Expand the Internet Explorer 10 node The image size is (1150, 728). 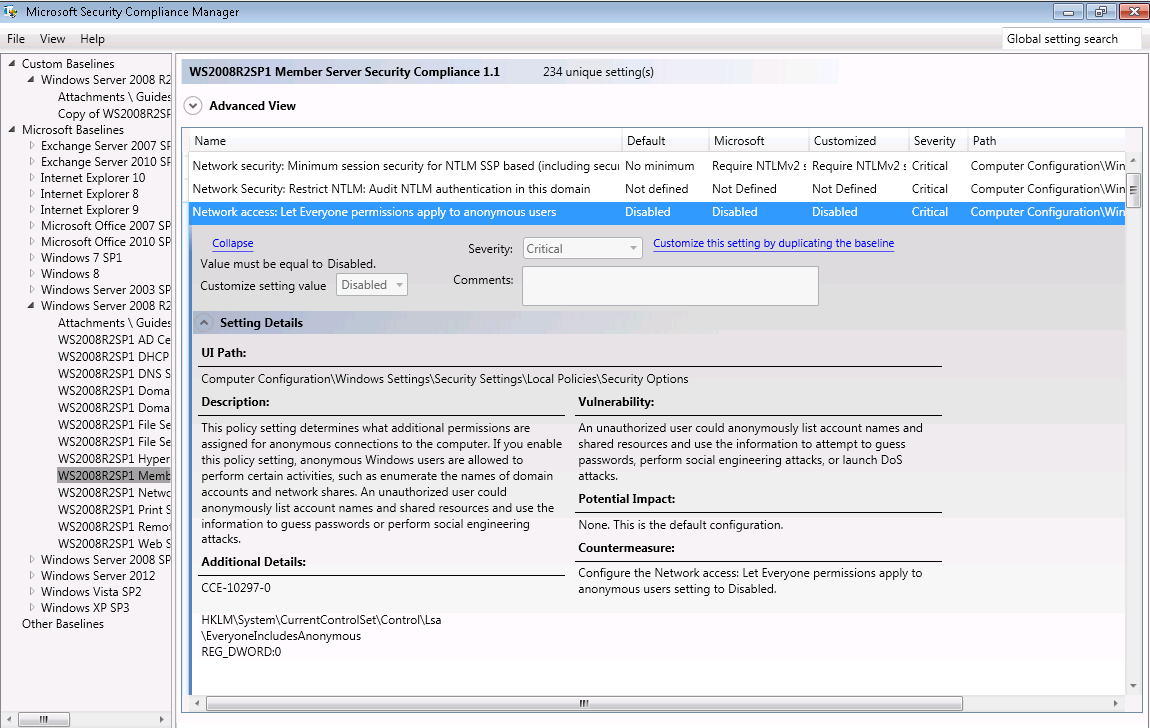tap(32, 177)
